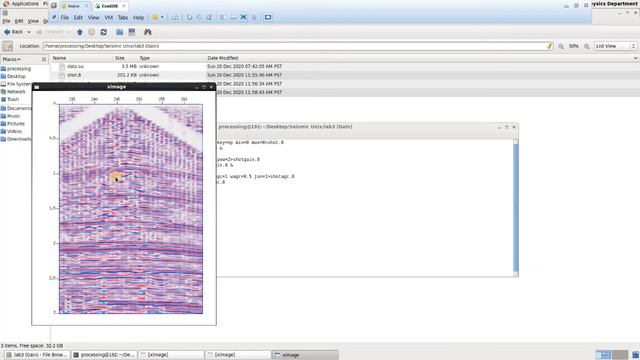Switch to the Home tab
640x360 pixels.
[74, 6]
